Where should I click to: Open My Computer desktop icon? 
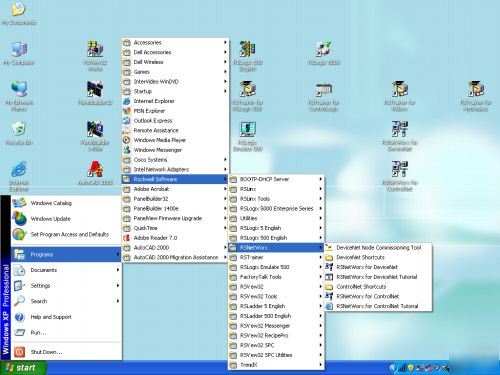click(x=19, y=53)
